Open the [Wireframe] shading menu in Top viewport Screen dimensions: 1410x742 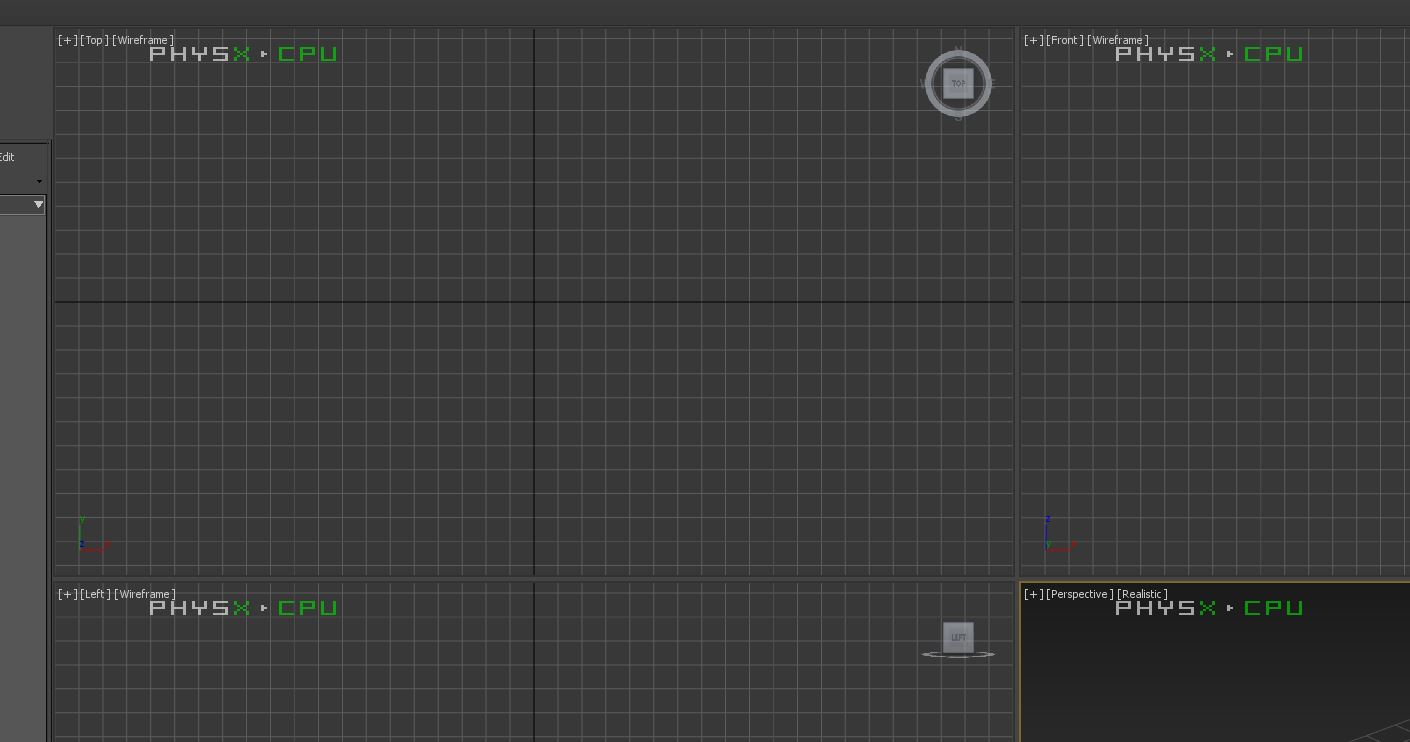(143, 41)
